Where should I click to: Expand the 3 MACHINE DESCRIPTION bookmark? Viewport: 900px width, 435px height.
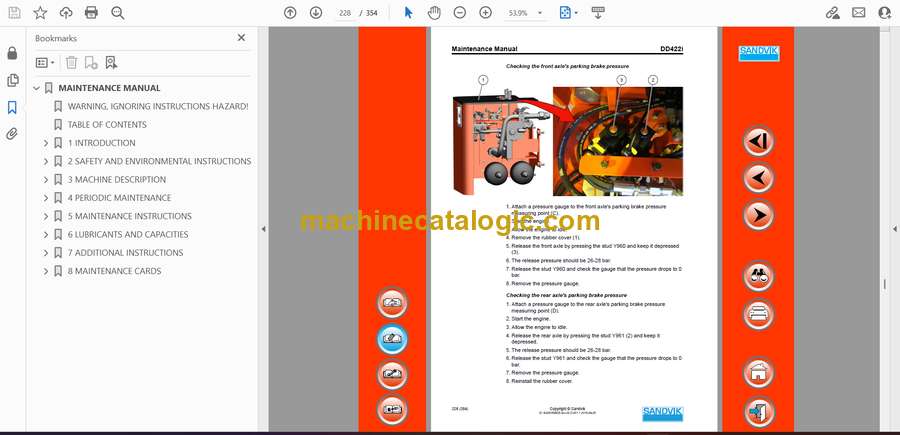pyautogui.click(x=46, y=180)
